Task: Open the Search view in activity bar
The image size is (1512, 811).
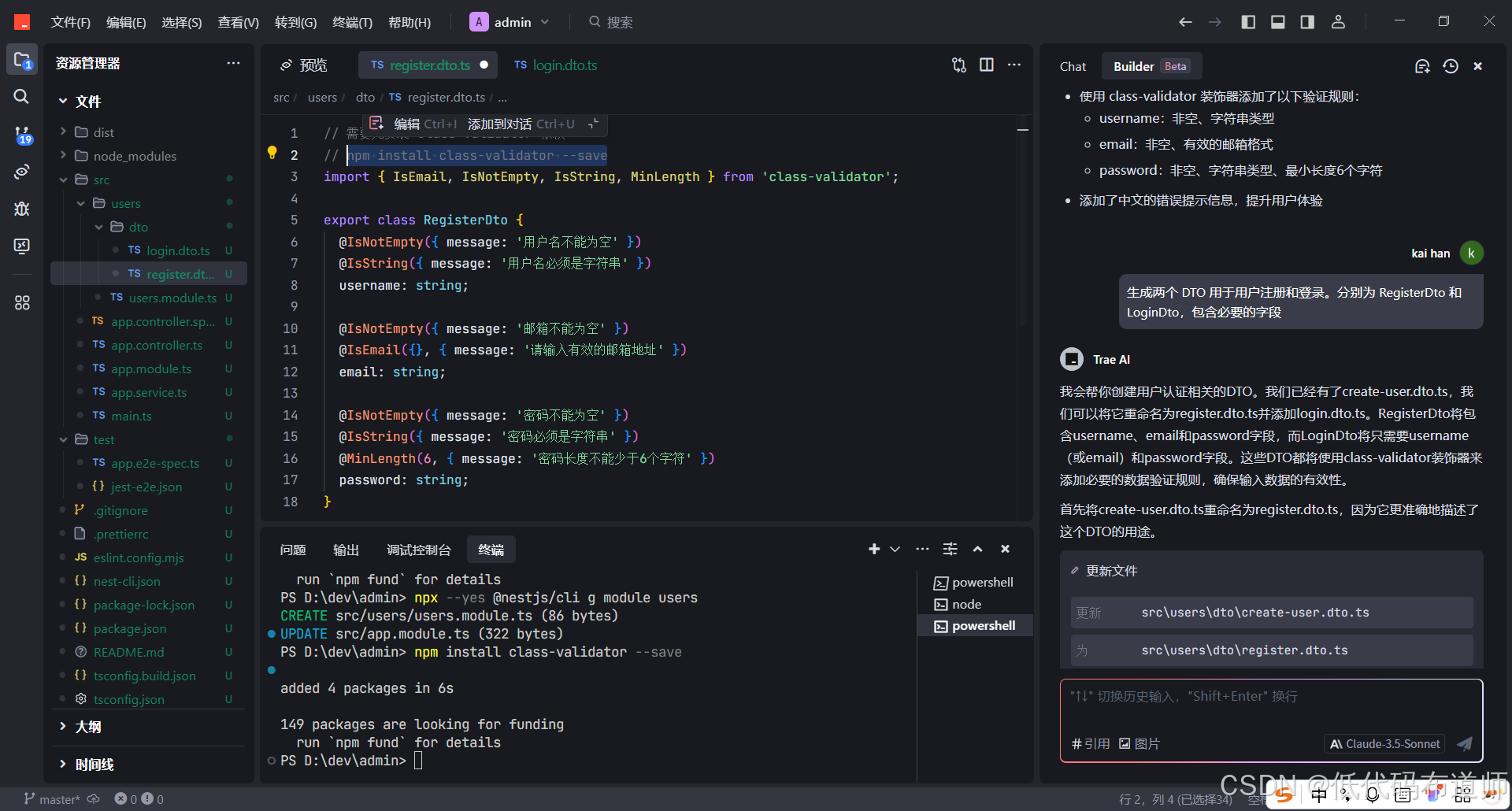Action: 21,96
